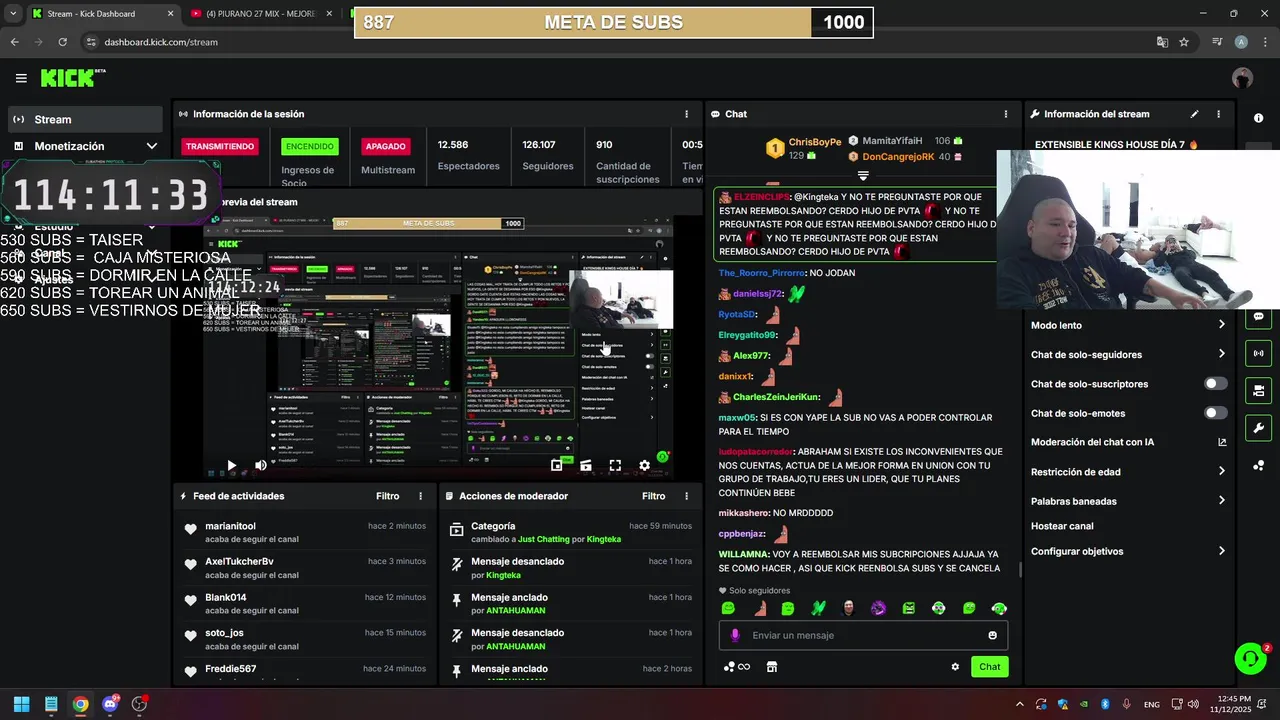Open Discord from taskbar
The width and height of the screenshot is (1280, 720).
click(x=110, y=704)
